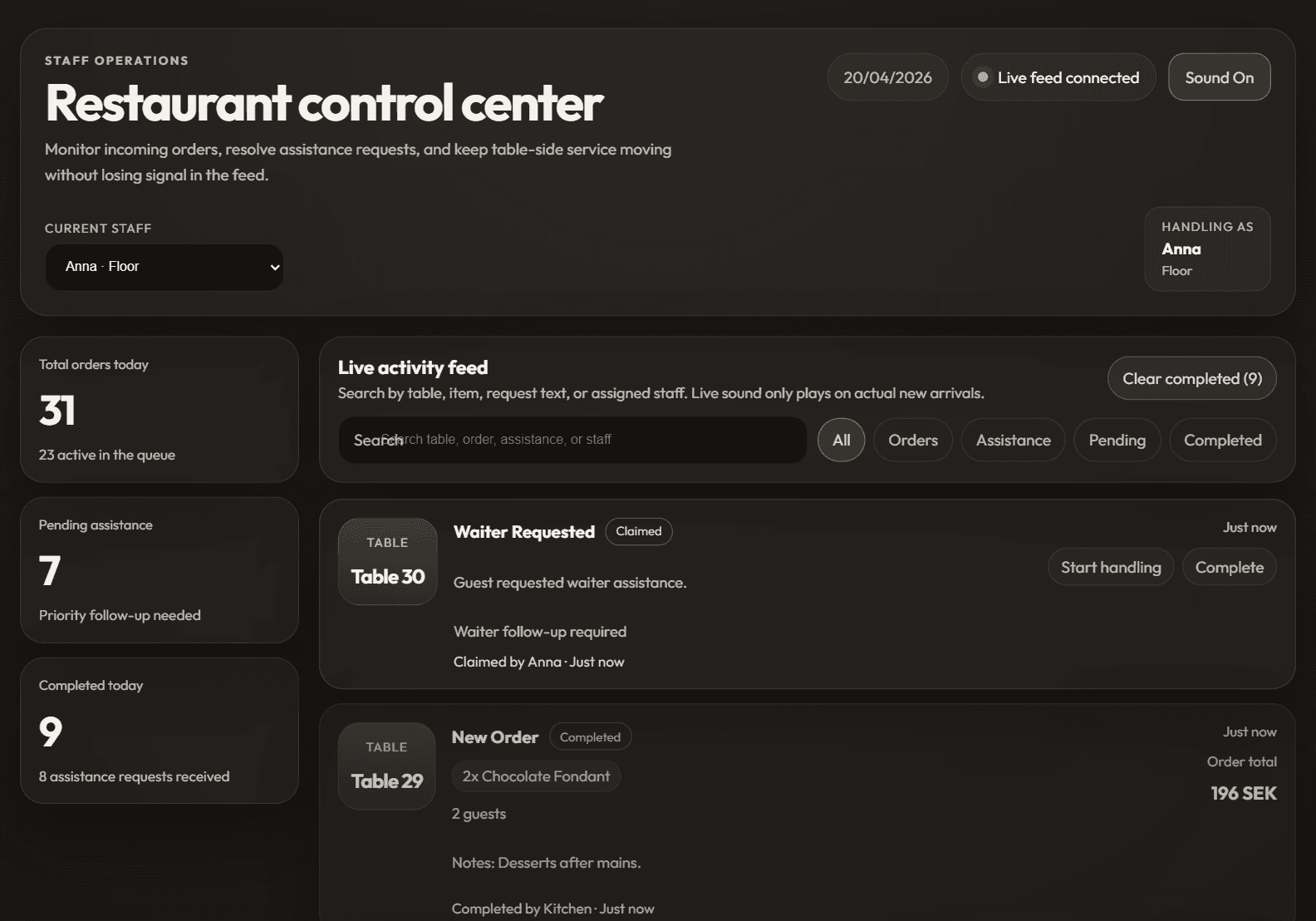The height and width of the screenshot is (921, 1316).
Task: Switch to the Pending filter
Action: (1117, 440)
